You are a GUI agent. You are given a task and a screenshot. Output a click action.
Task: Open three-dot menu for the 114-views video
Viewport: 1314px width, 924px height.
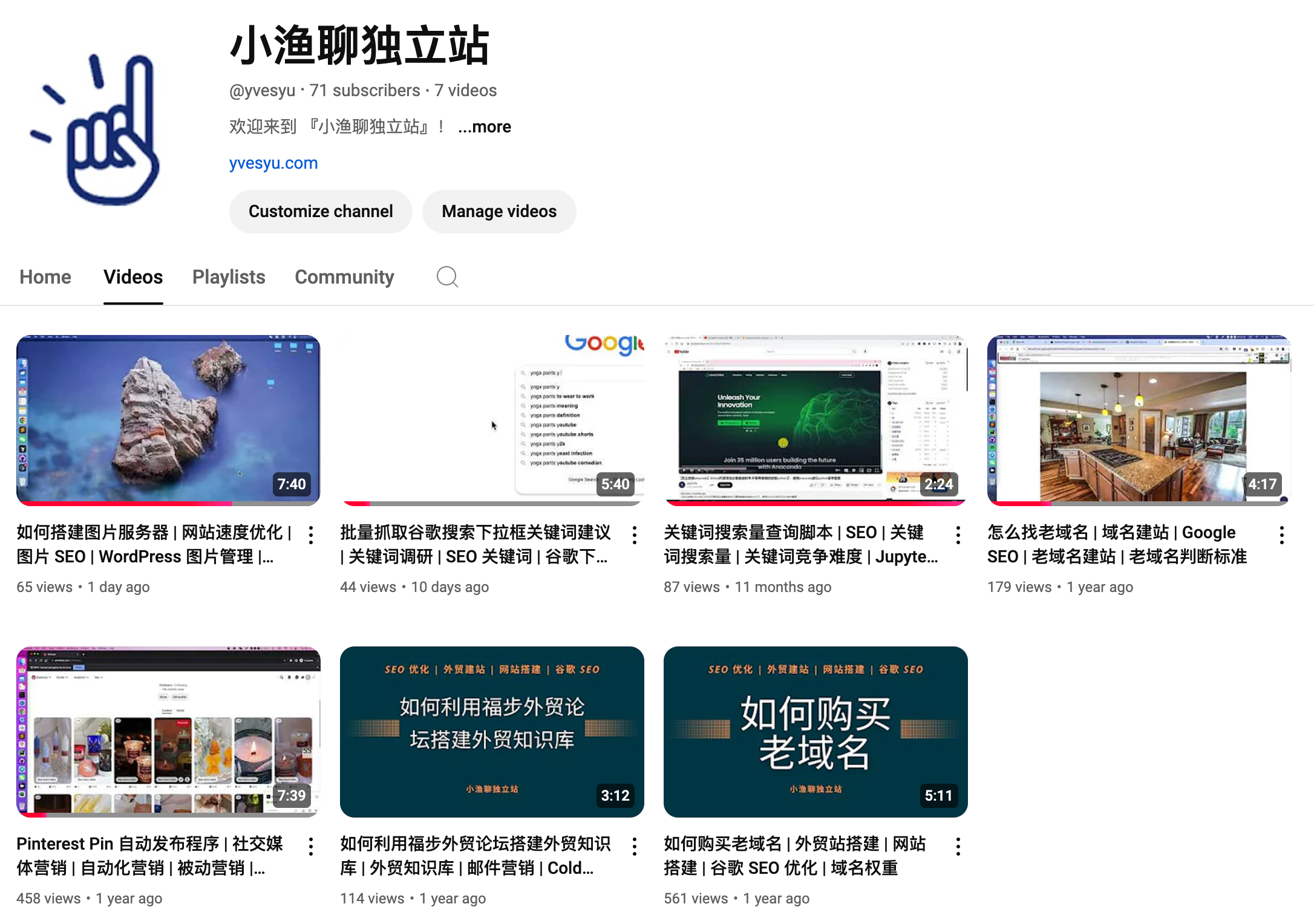[x=635, y=846]
